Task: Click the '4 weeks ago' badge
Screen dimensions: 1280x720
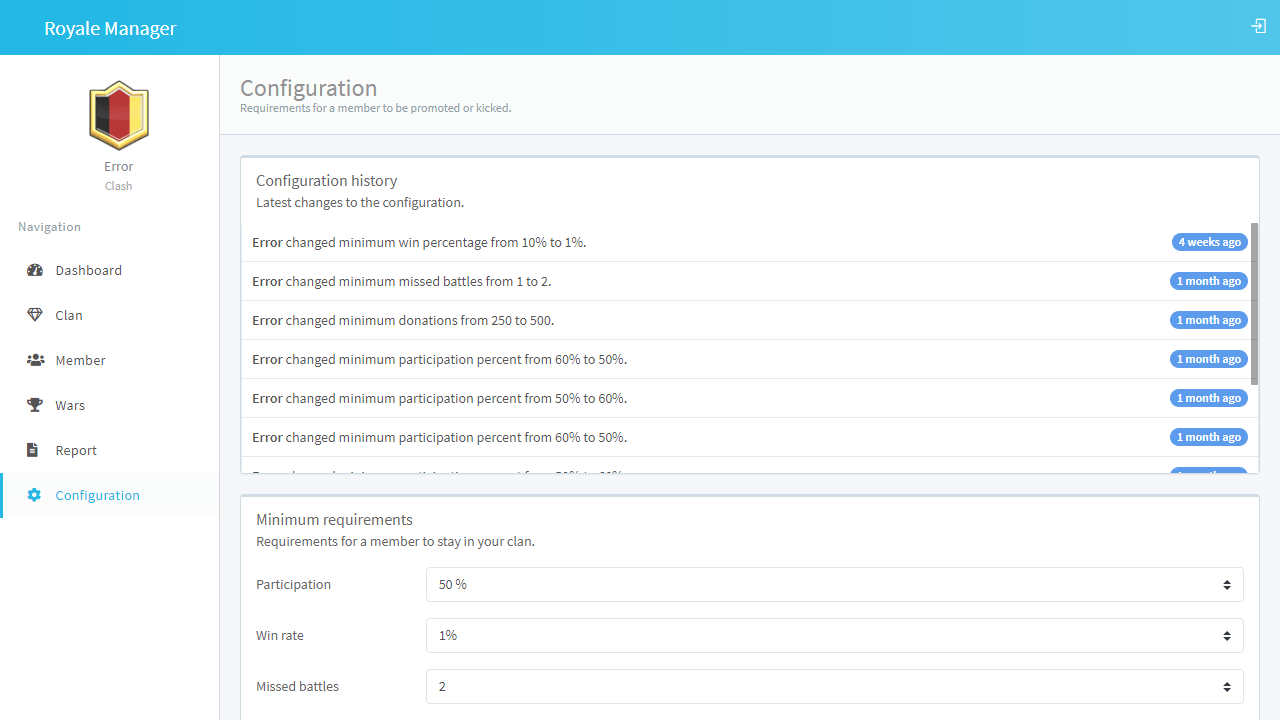Action: point(1209,242)
